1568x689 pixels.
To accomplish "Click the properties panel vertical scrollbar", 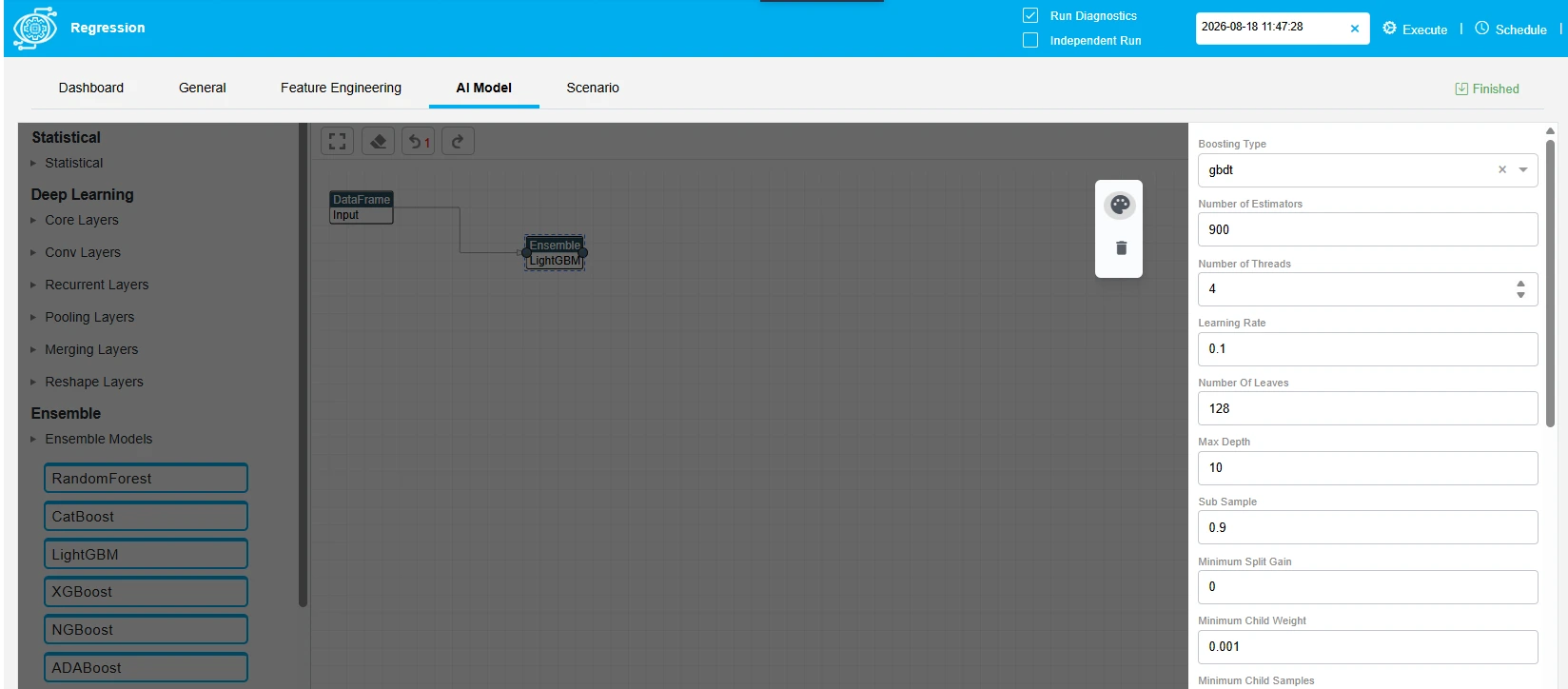I will click(x=1550, y=283).
